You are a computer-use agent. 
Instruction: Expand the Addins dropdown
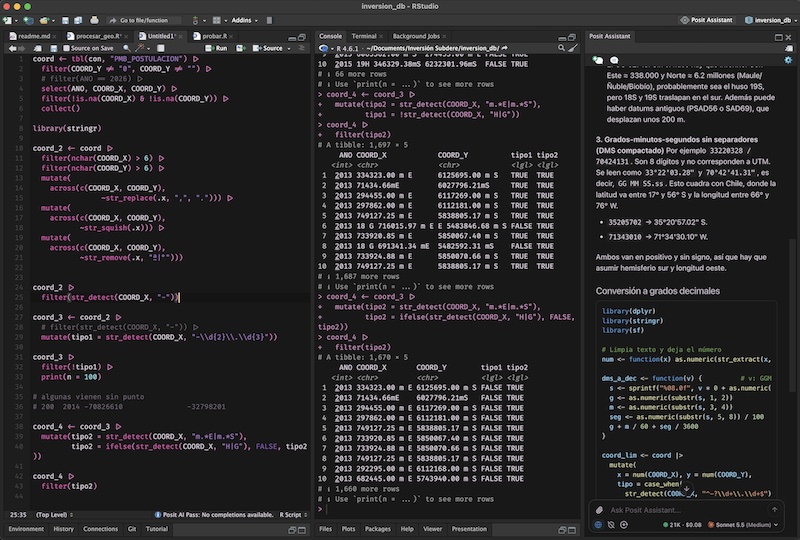coord(244,20)
